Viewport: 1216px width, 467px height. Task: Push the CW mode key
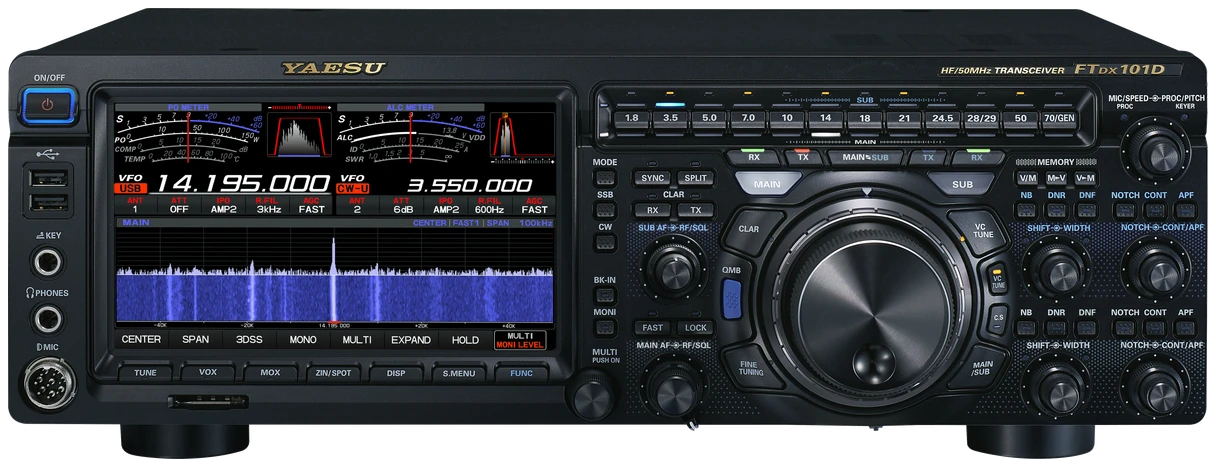coord(604,243)
